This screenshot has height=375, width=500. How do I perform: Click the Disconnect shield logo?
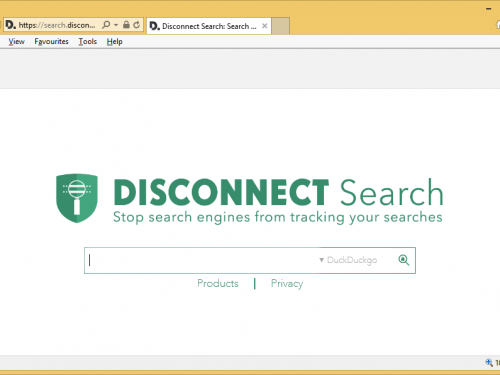(77, 198)
